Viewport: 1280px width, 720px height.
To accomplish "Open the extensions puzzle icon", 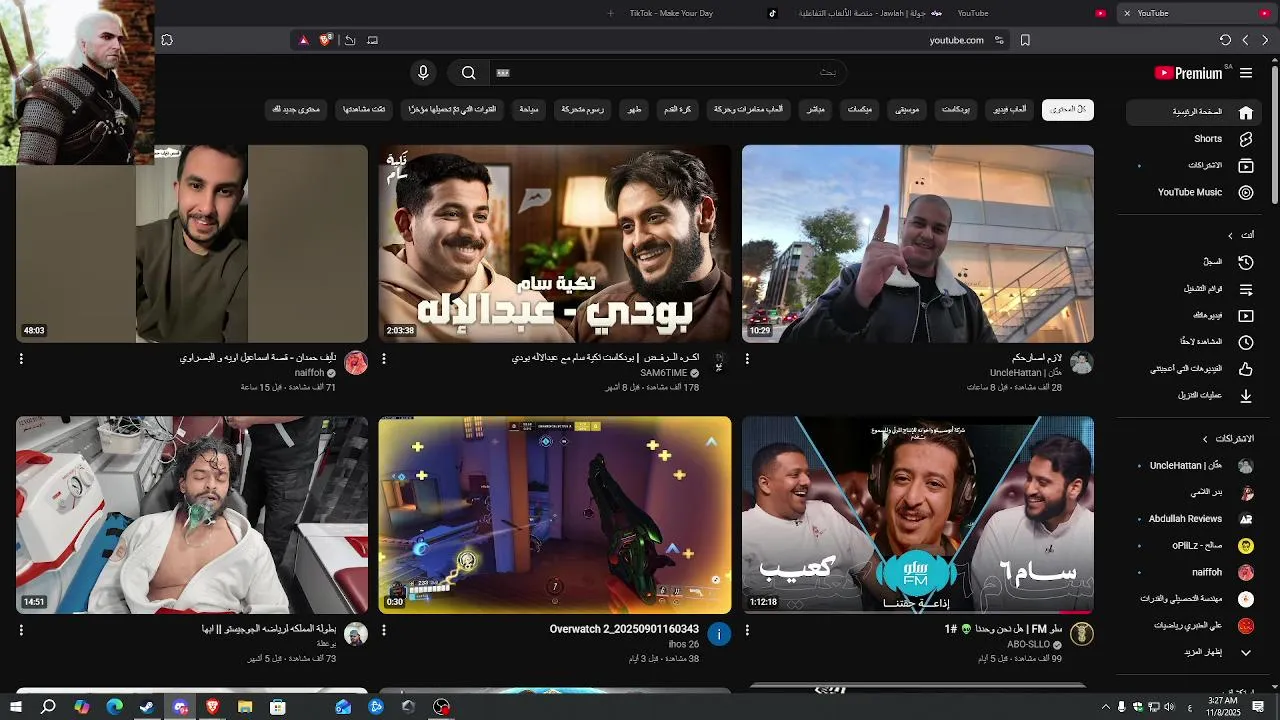I will point(167,40).
